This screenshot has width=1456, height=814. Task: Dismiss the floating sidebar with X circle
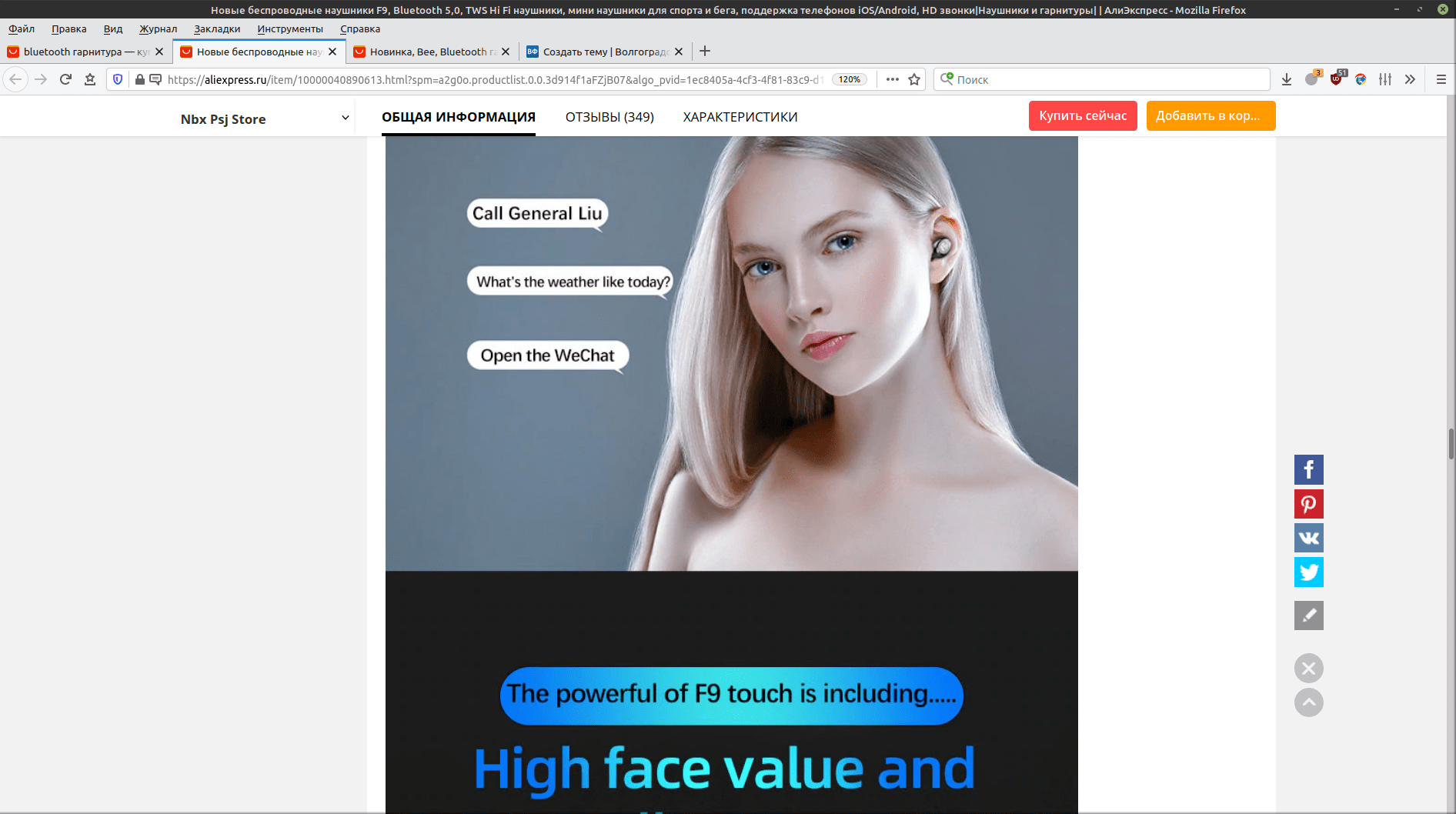tap(1308, 668)
